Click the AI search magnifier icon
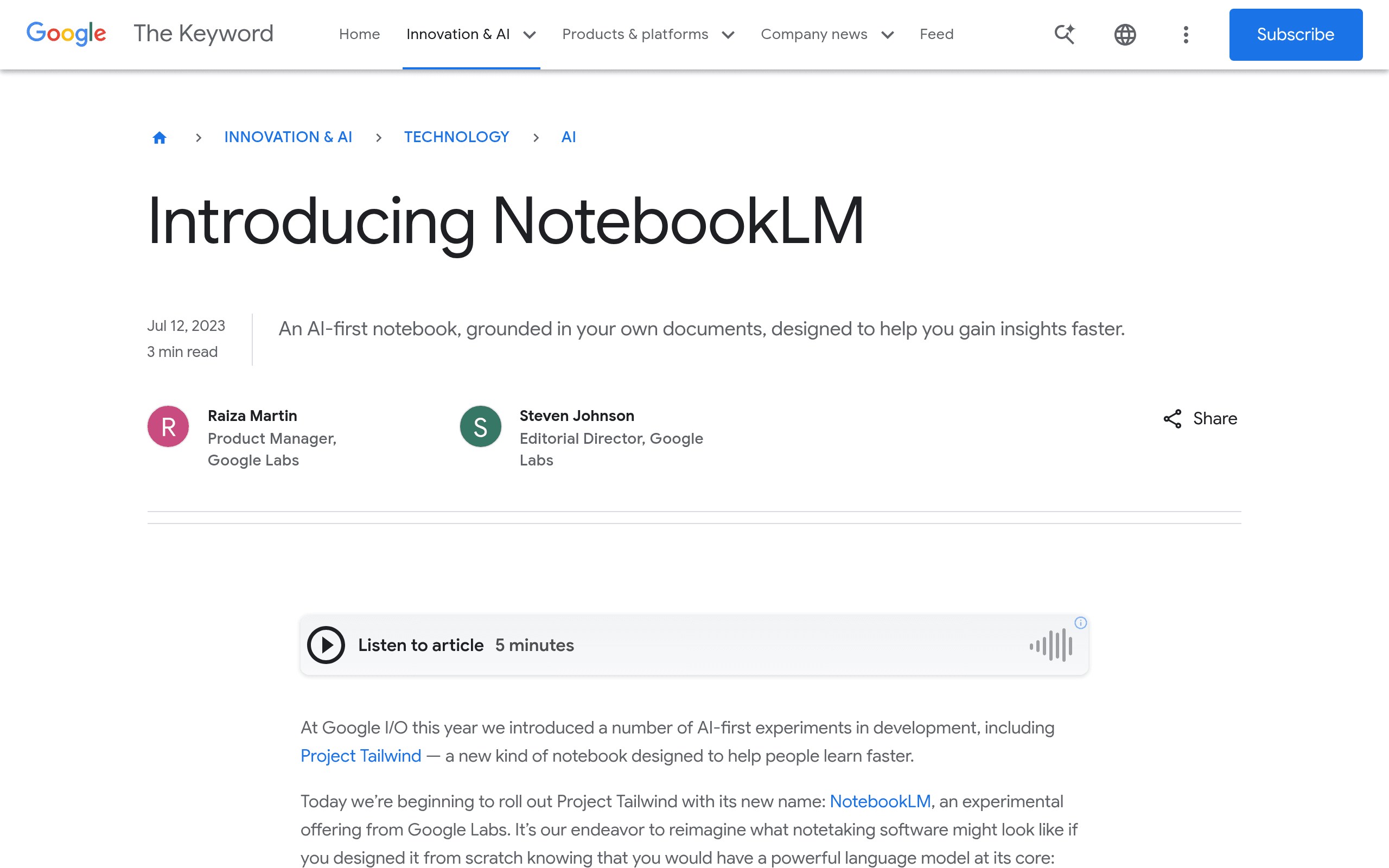 coord(1065,34)
